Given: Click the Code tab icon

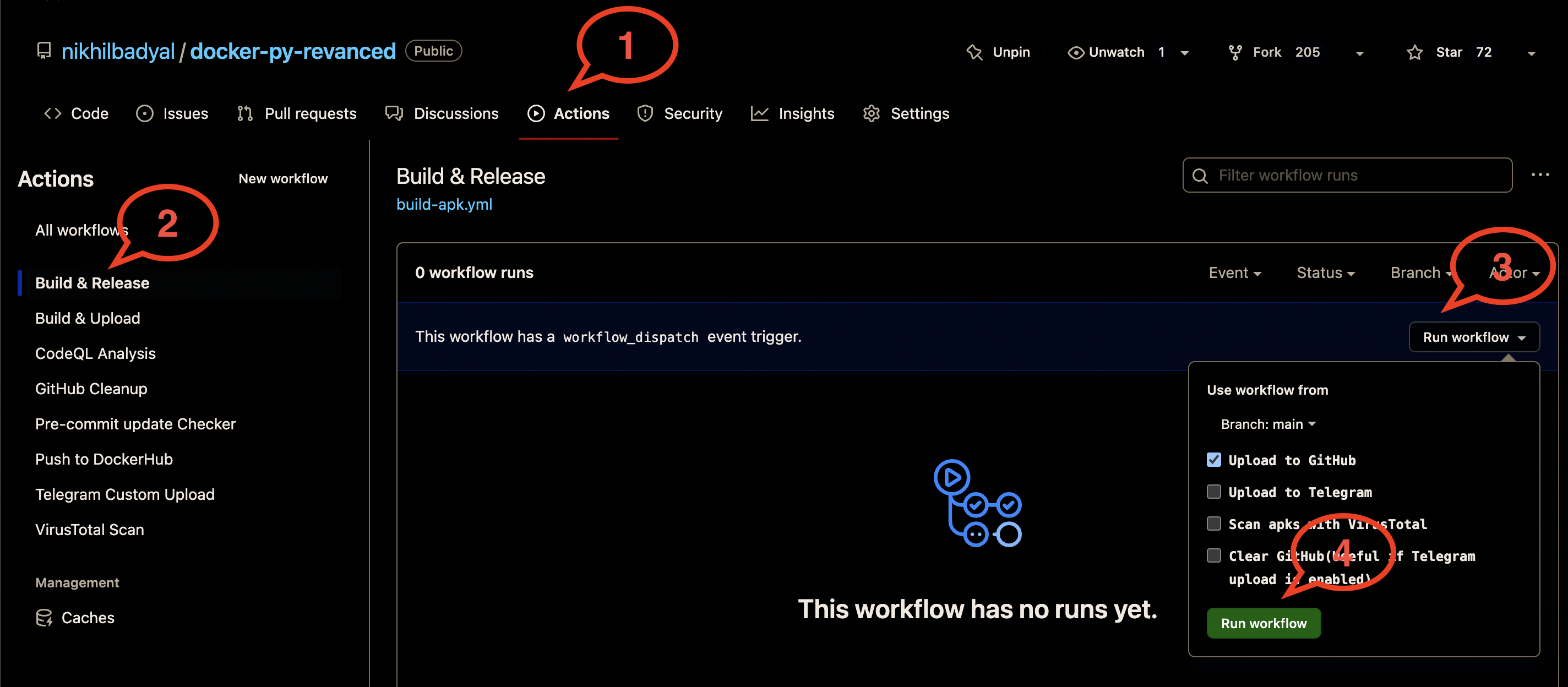Looking at the screenshot, I should click(53, 113).
